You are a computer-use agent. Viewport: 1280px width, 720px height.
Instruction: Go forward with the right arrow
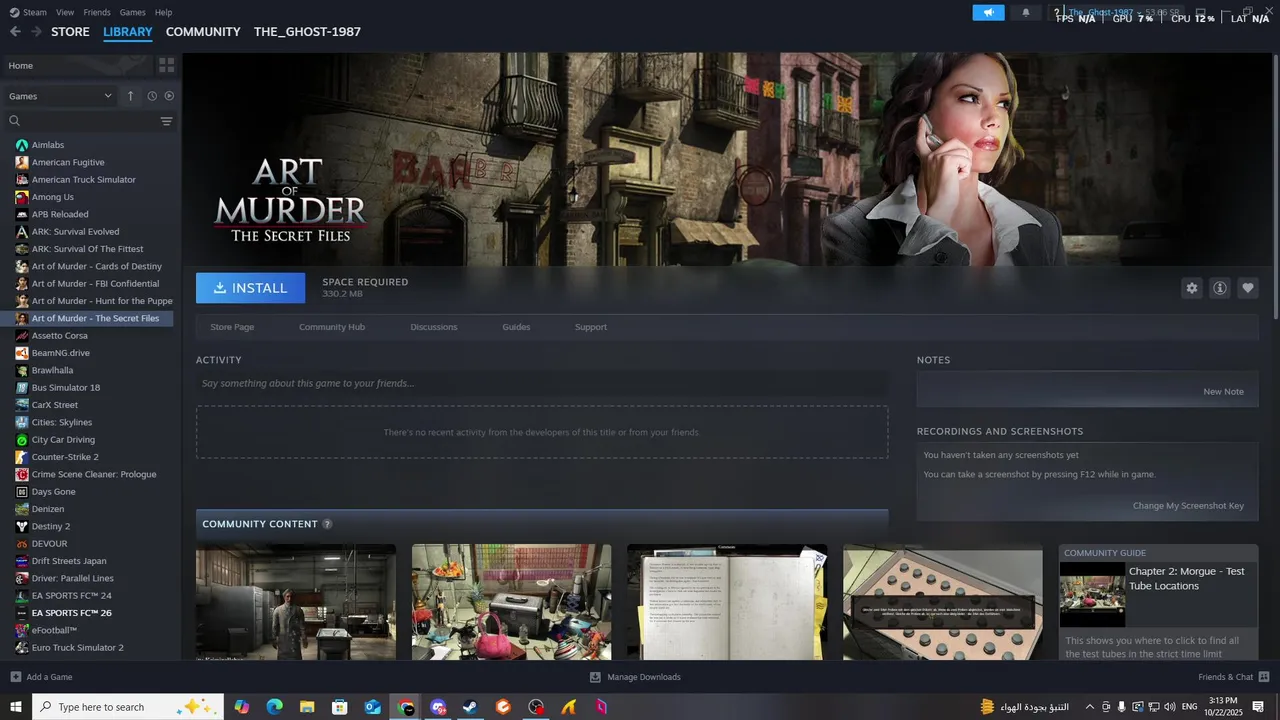tap(36, 32)
